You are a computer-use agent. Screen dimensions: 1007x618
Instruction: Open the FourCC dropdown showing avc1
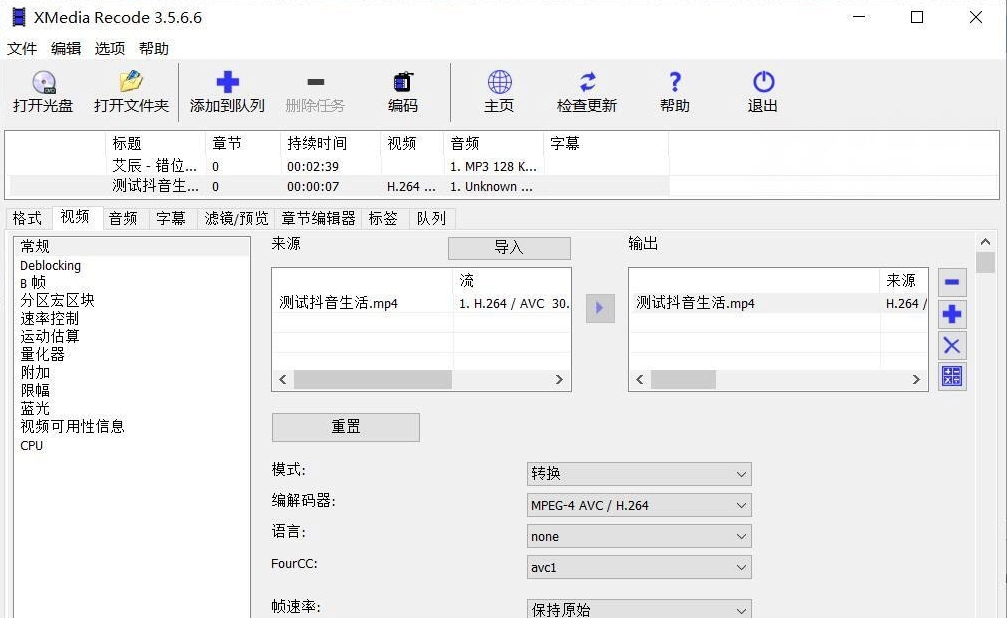(x=639, y=567)
